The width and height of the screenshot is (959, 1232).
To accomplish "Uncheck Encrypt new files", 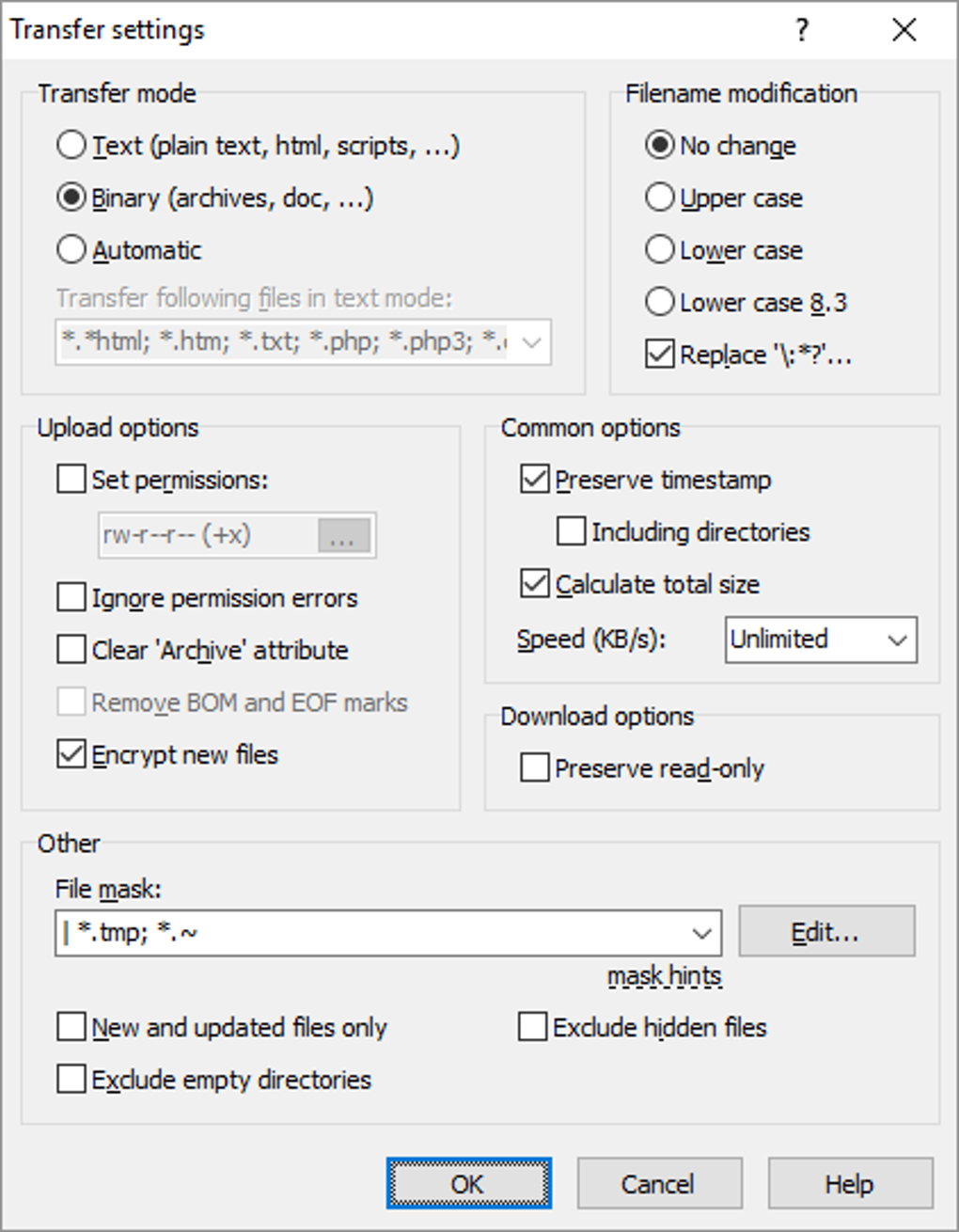I will point(71,754).
